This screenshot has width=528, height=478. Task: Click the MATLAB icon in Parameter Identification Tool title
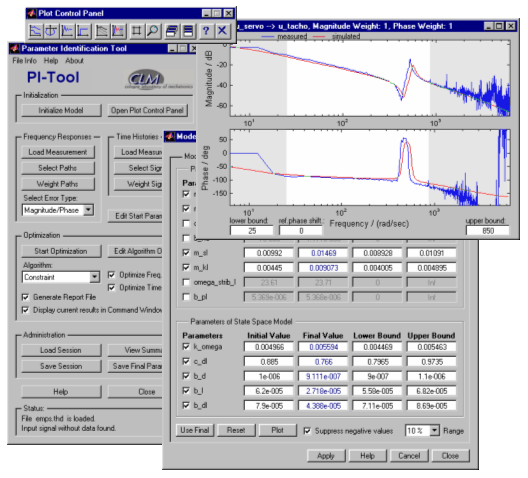[15, 48]
